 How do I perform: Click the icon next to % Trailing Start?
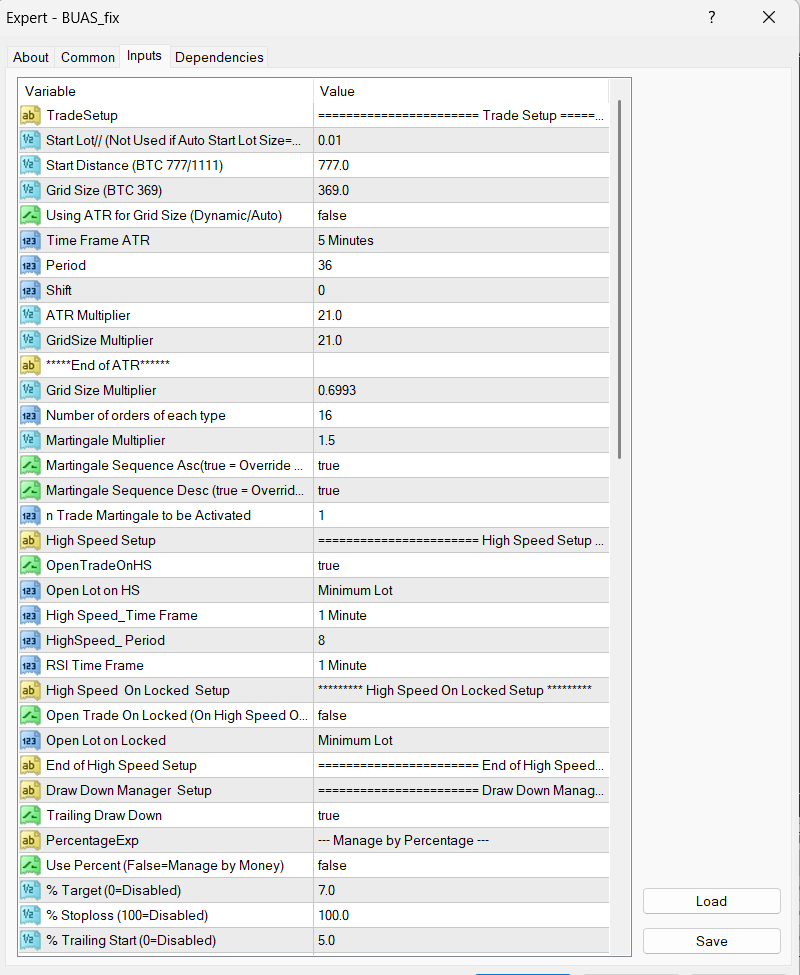coord(30,940)
